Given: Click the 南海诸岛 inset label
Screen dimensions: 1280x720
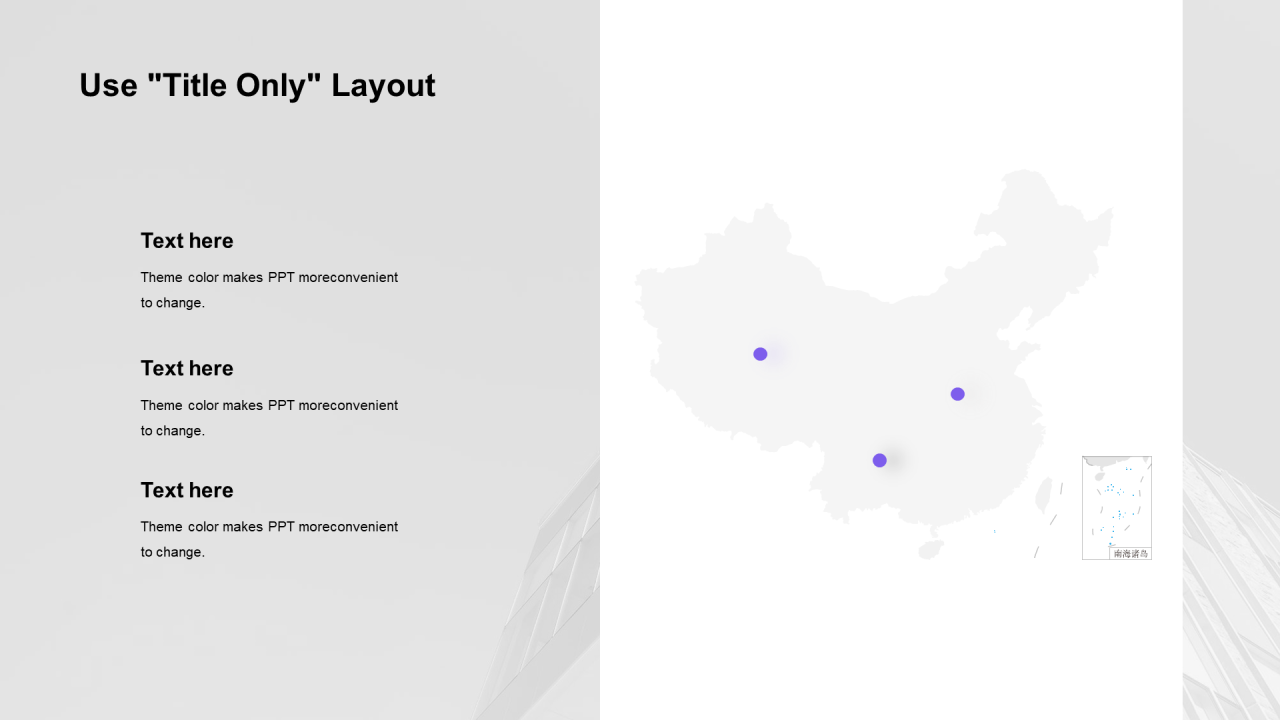Looking at the screenshot, I should 1131,553.
